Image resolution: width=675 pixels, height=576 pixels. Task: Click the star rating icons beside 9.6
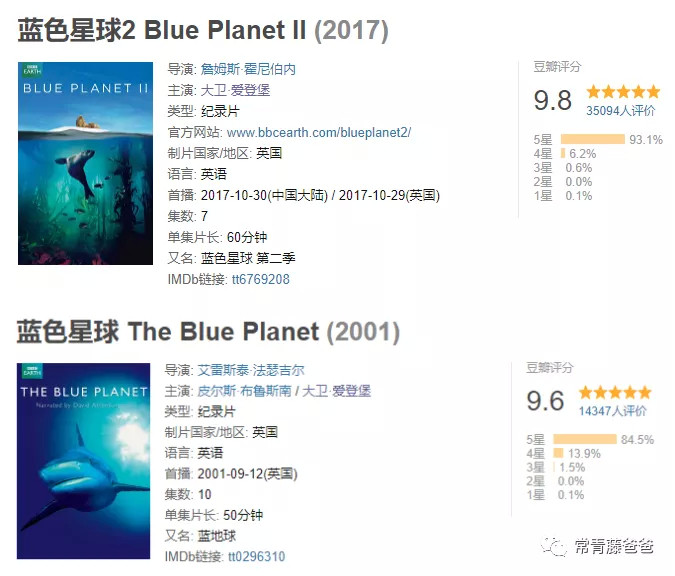coord(614,392)
